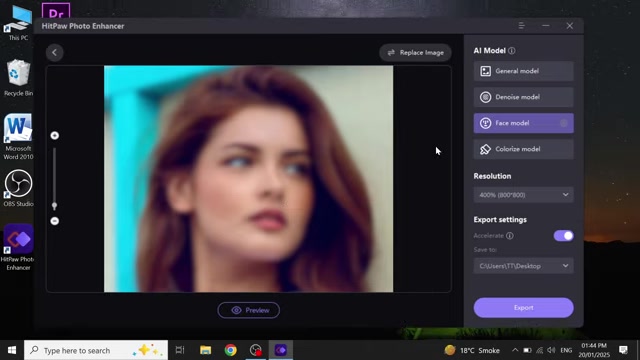Open the Save to folder dropdown
This screenshot has height=360, width=640.
point(523,266)
